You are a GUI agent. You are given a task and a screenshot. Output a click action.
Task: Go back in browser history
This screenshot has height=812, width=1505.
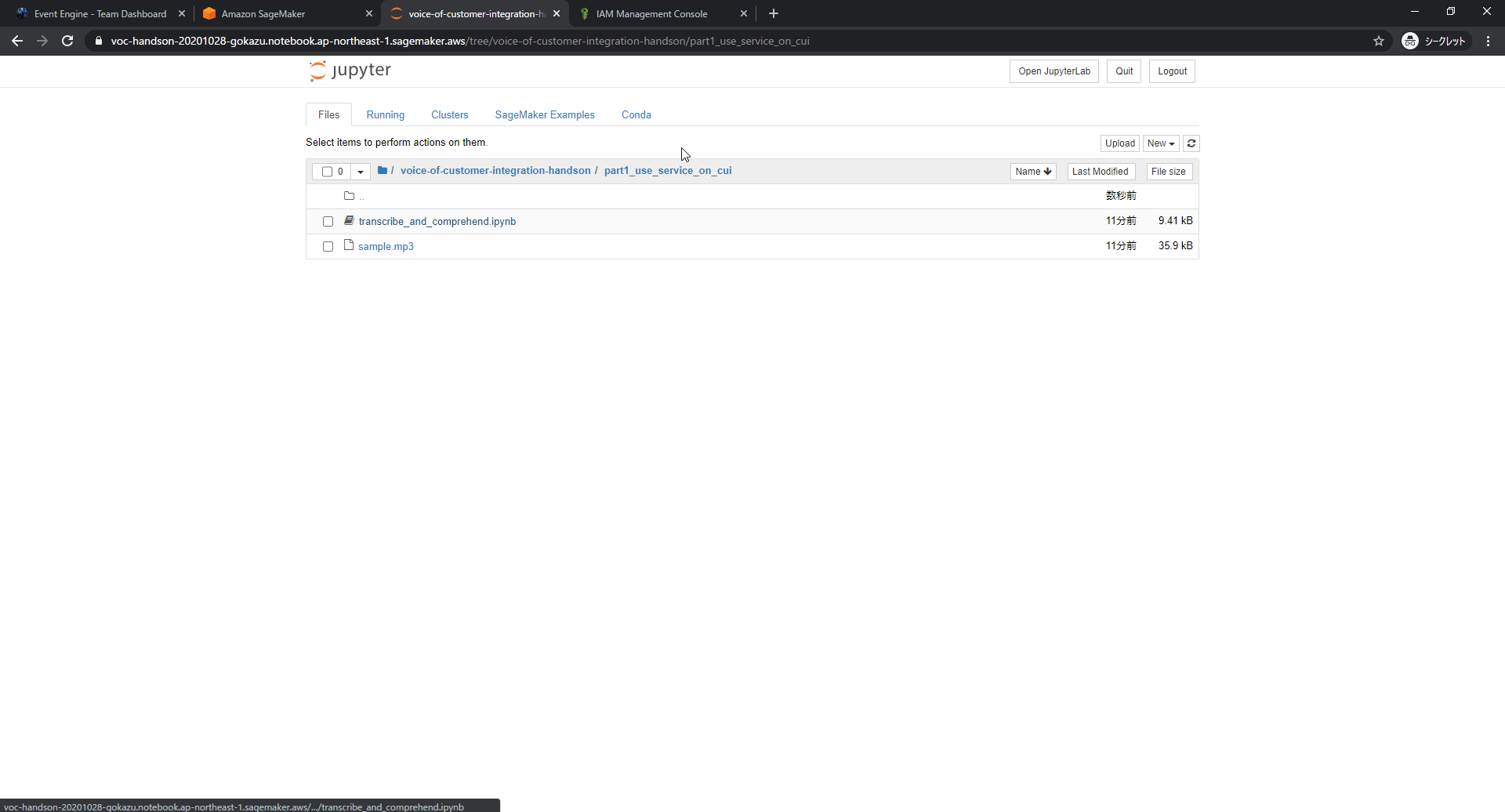pyautogui.click(x=17, y=41)
